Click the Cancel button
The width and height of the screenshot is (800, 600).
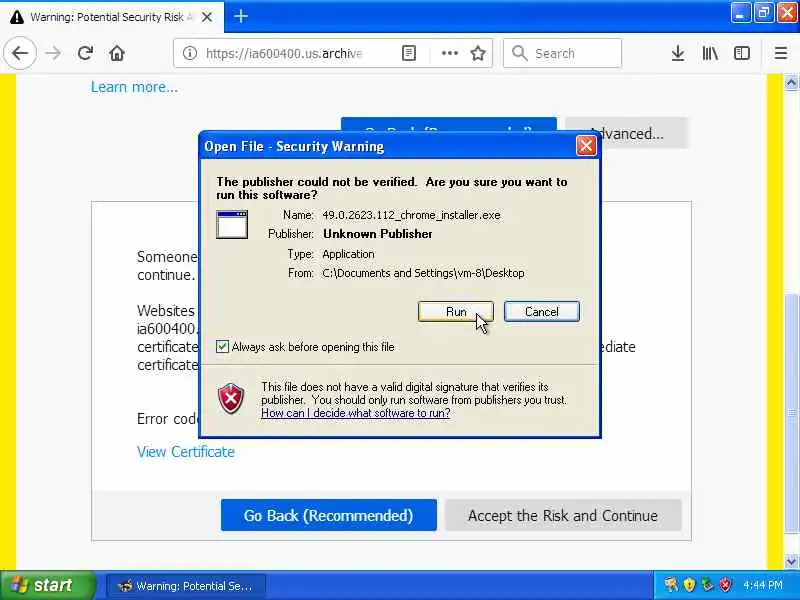coord(541,312)
